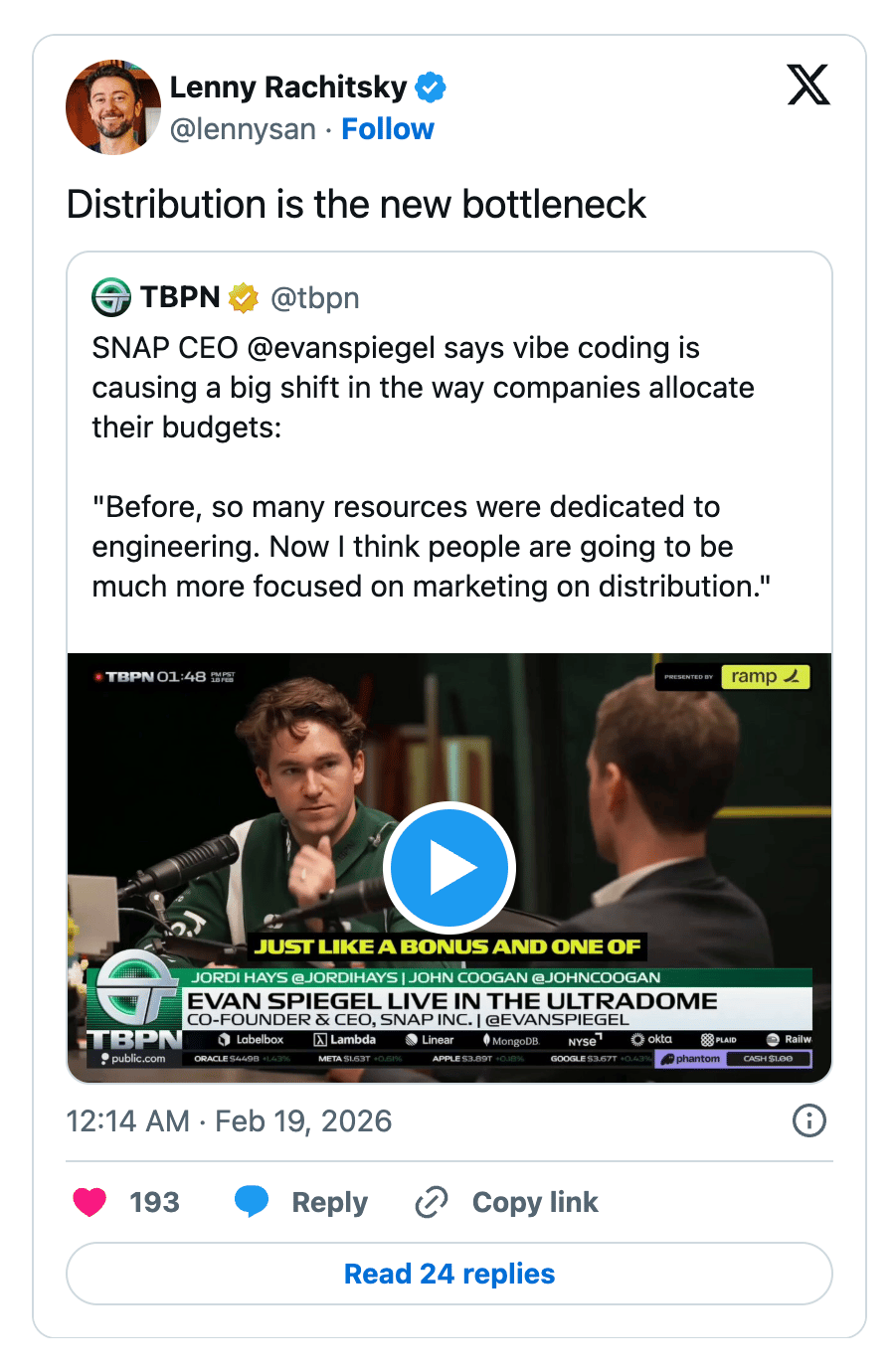Click the @tbpn handle in quoted tweet
This screenshot has width=895, height=1372.
pos(314,297)
